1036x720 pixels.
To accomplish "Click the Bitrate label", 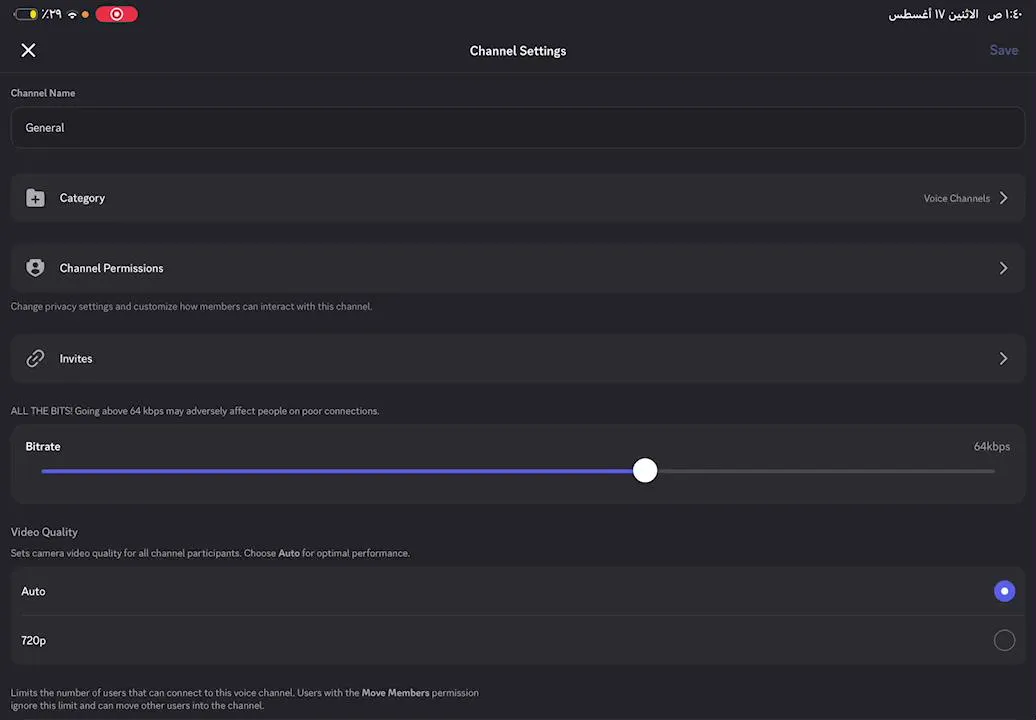I will pos(43,447).
